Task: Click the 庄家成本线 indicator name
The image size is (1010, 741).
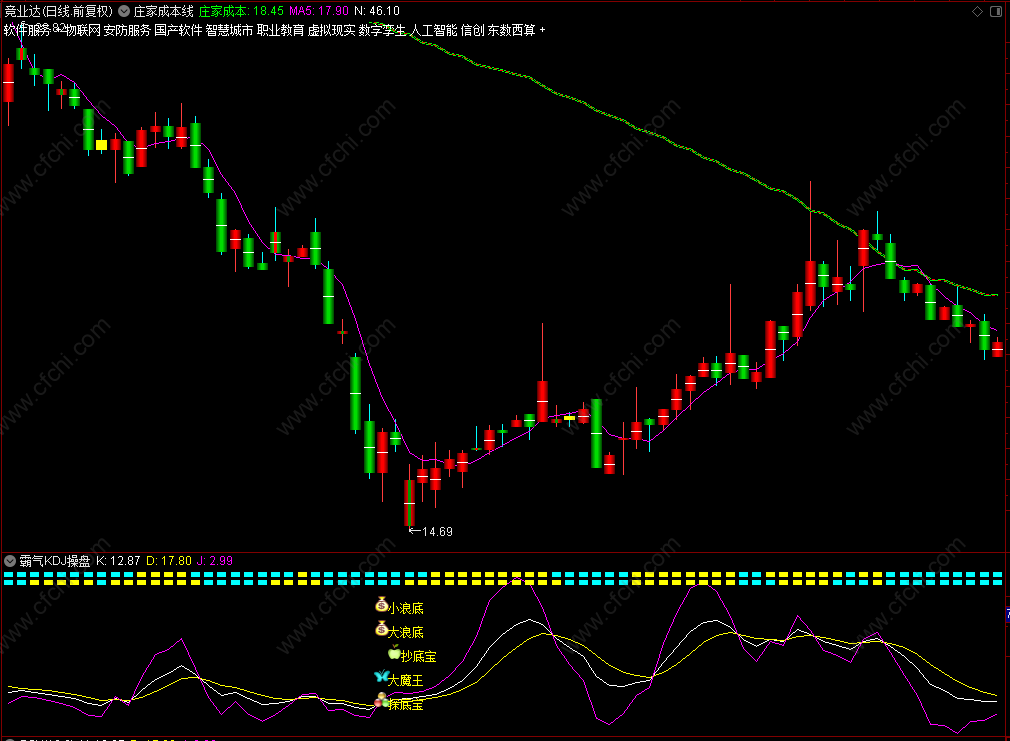Action: (164, 11)
